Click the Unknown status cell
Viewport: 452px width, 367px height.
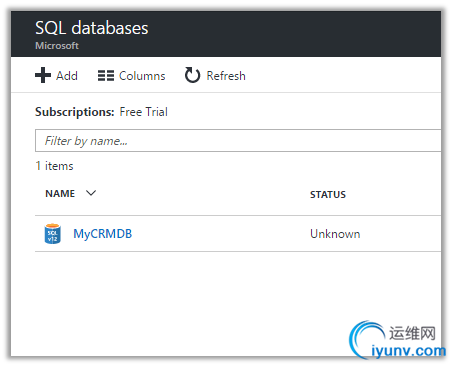[335, 234]
